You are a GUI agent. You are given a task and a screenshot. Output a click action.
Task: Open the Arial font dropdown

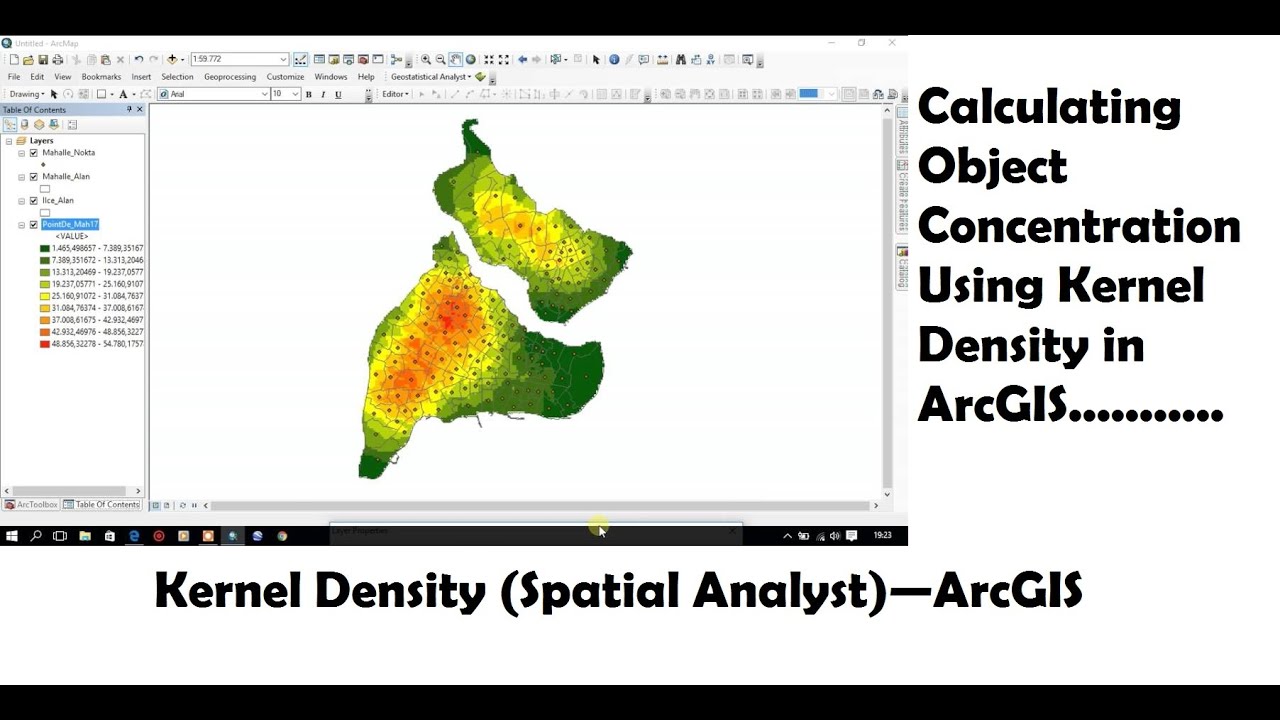point(264,94)
